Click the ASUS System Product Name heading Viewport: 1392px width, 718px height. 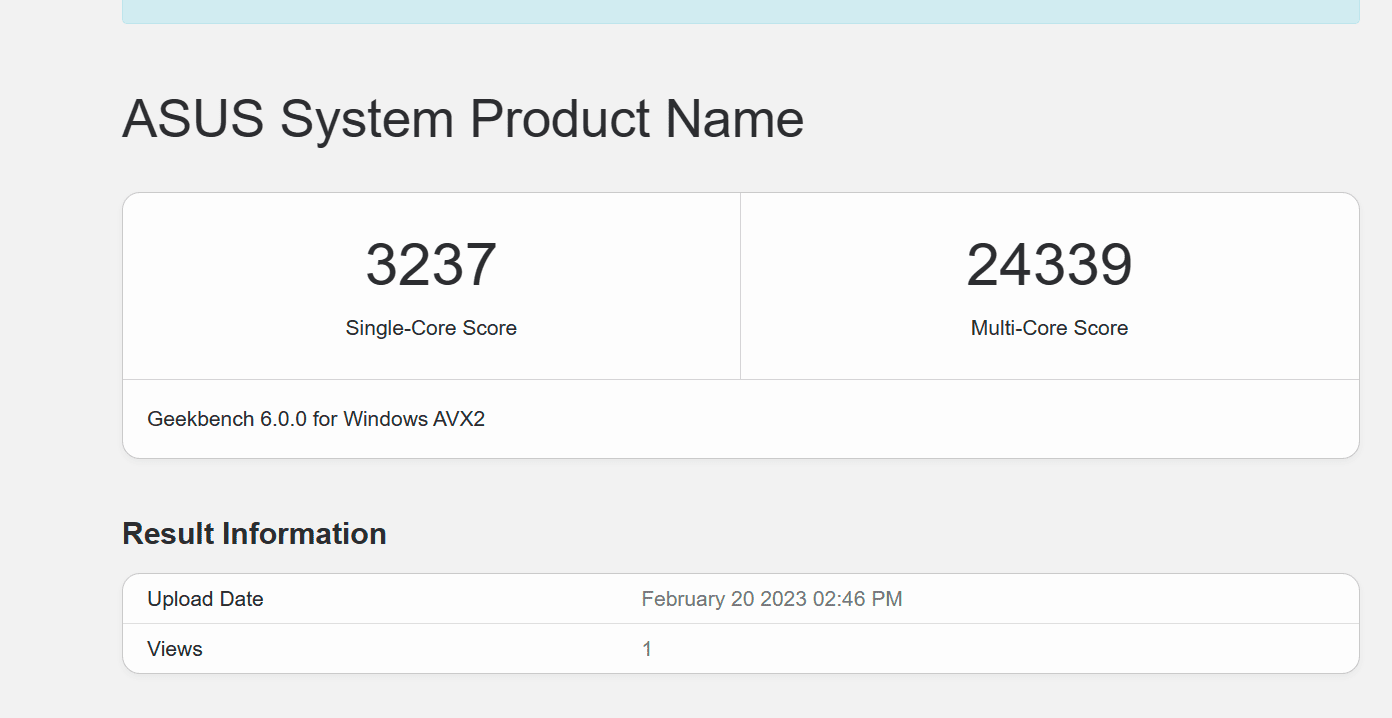click(463, 119)
